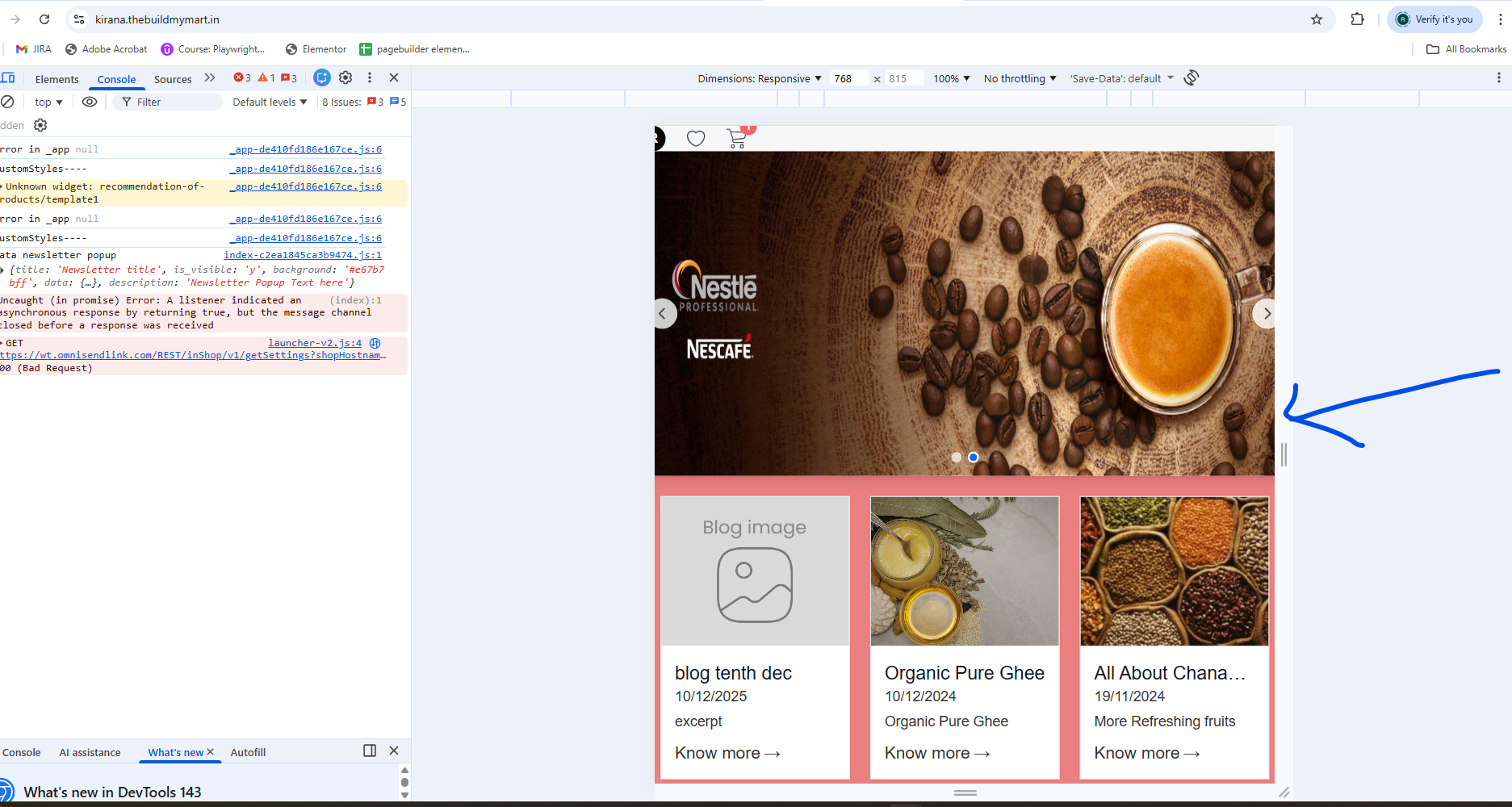Screen dimensions: 1512x807
Task: Show more DevTools tabs chevron
Action: click(210, 78)
